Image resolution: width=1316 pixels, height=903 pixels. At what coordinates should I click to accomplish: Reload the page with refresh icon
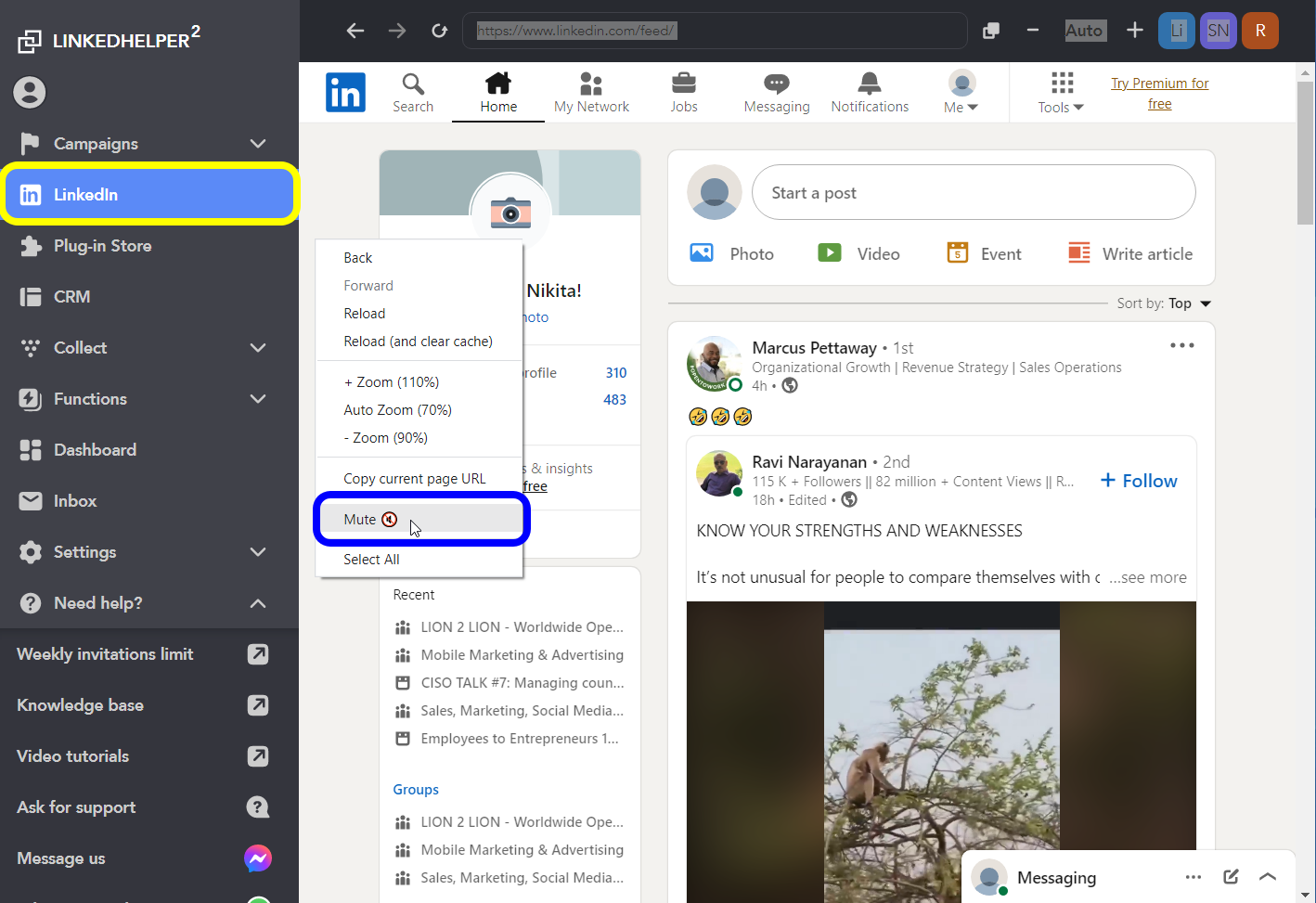click(x=440, y=31)
